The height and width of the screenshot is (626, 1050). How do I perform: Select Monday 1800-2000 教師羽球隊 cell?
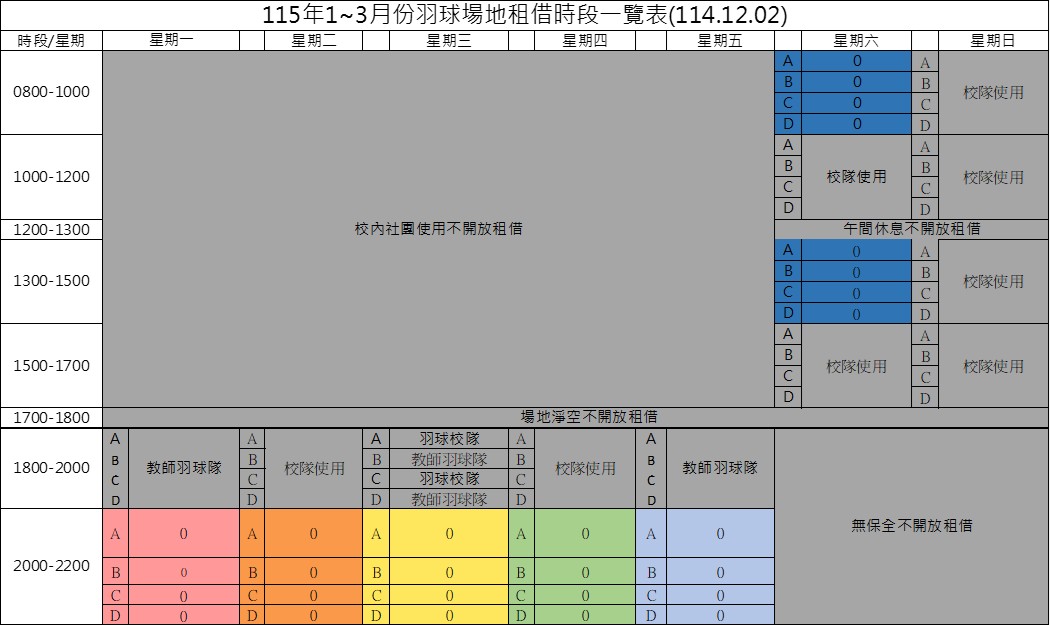tap(184, 468)
